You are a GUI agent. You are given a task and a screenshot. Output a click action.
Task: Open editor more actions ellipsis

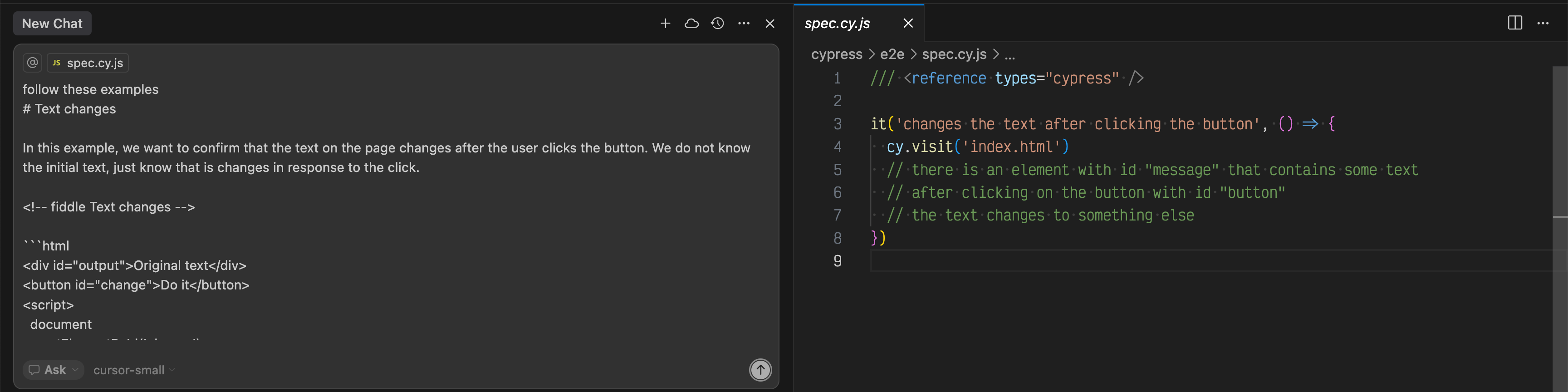pos(1543,23)
